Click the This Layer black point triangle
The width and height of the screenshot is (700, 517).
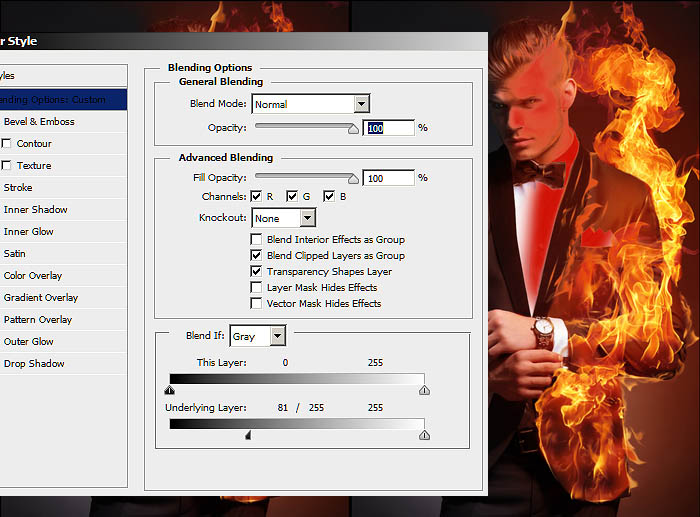169,390
